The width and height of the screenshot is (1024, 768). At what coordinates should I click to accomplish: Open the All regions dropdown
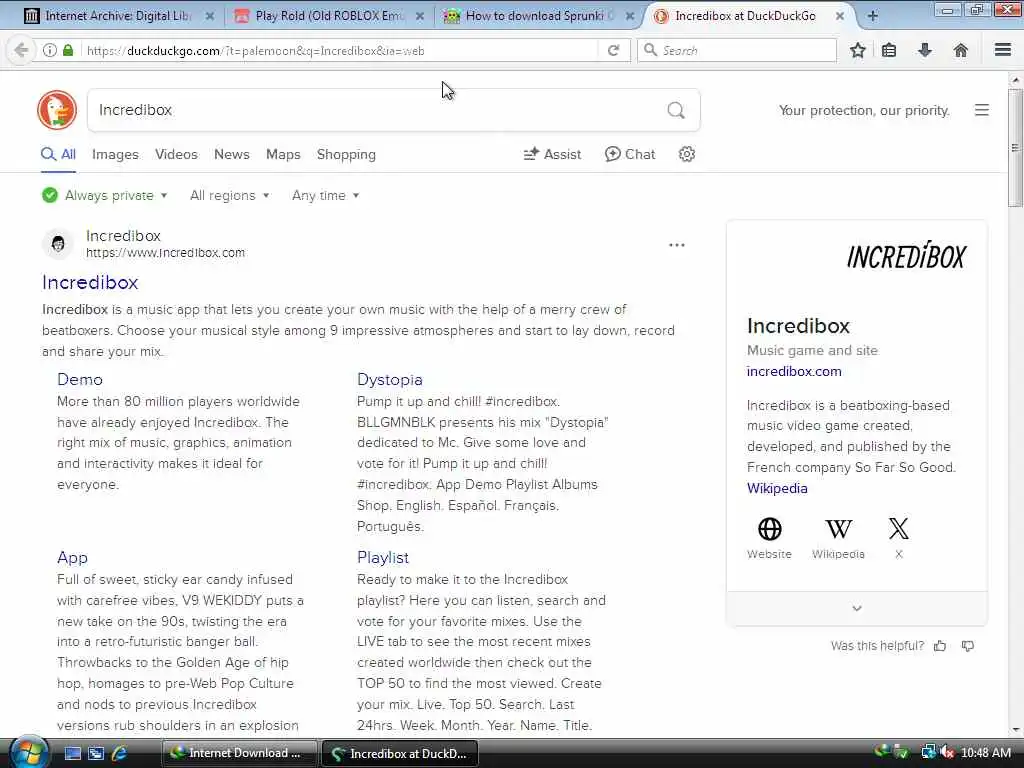click(229, 195)
